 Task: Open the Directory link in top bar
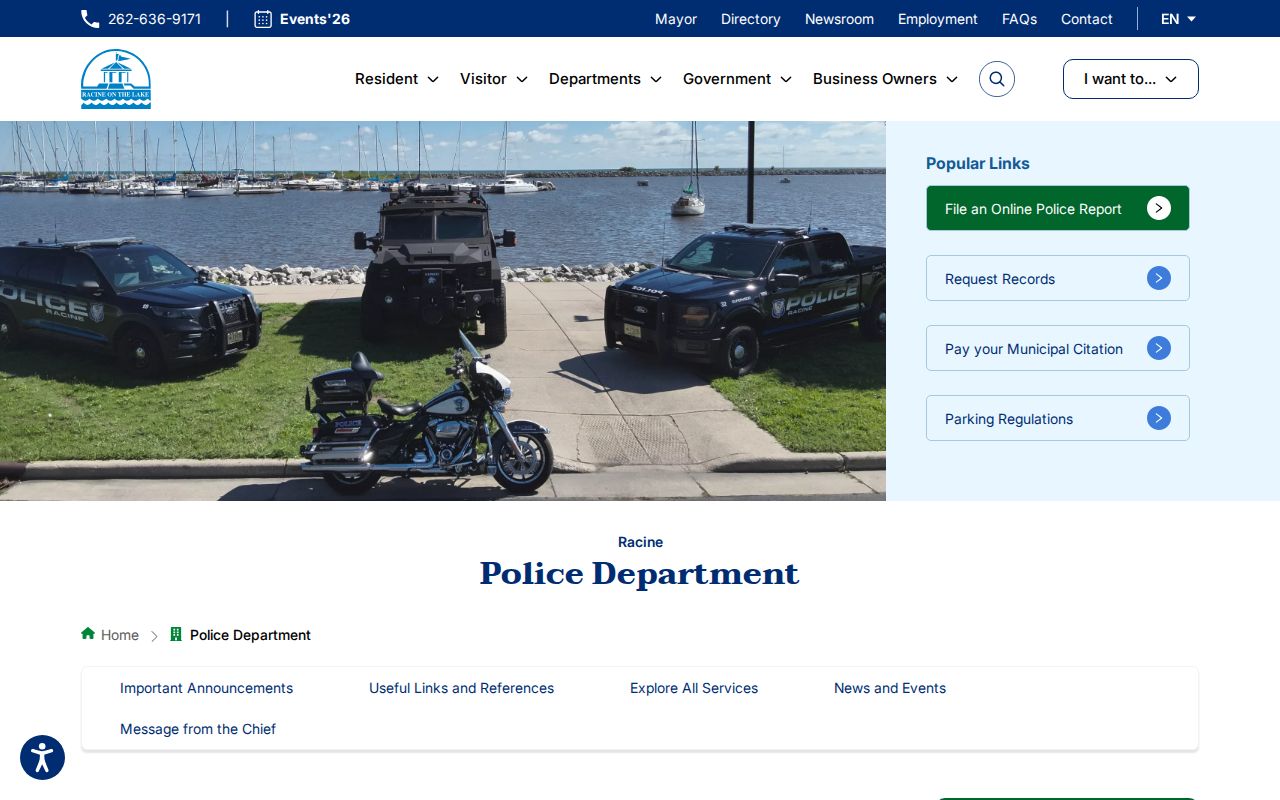[751, 19]
